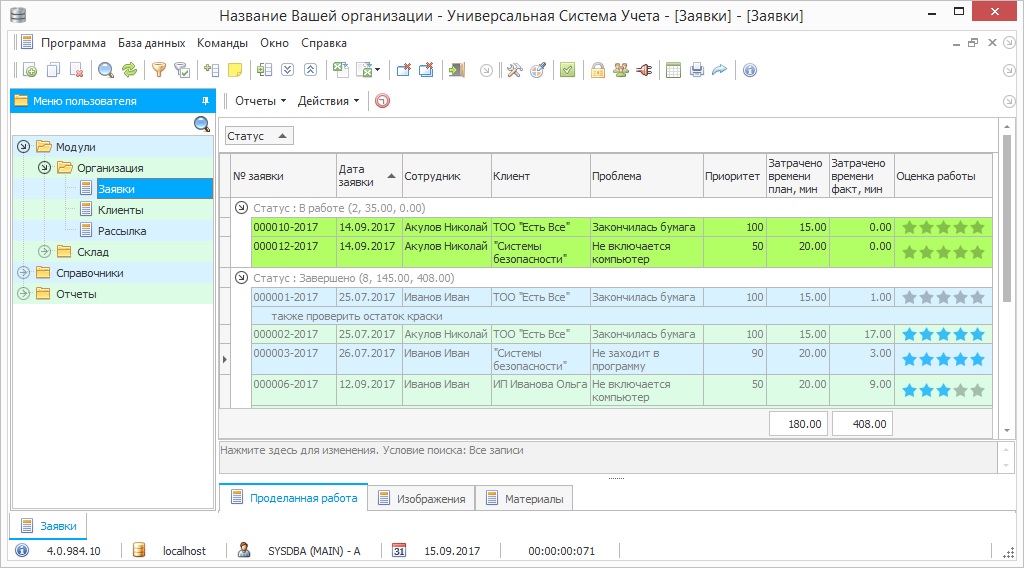Select Заявки in the tree
The width and height of the screenshot is (1024, 568).
tap(154, 189)
